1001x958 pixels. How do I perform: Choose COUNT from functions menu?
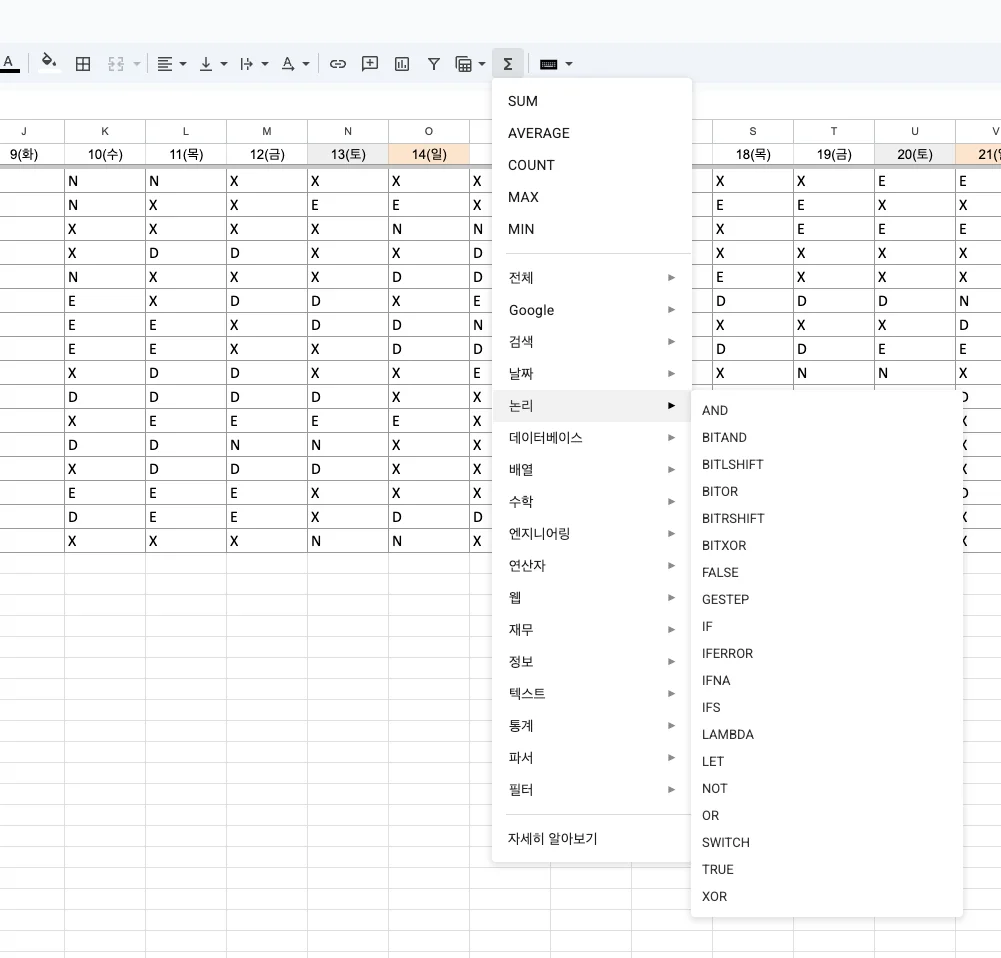click(x=592, y=165)
